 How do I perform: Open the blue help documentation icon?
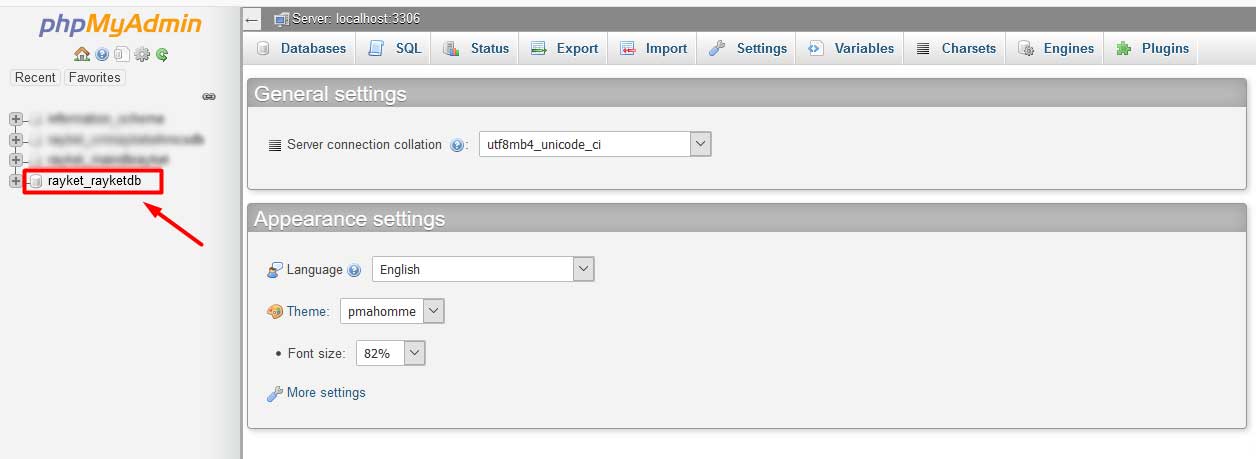pos(102,55)
